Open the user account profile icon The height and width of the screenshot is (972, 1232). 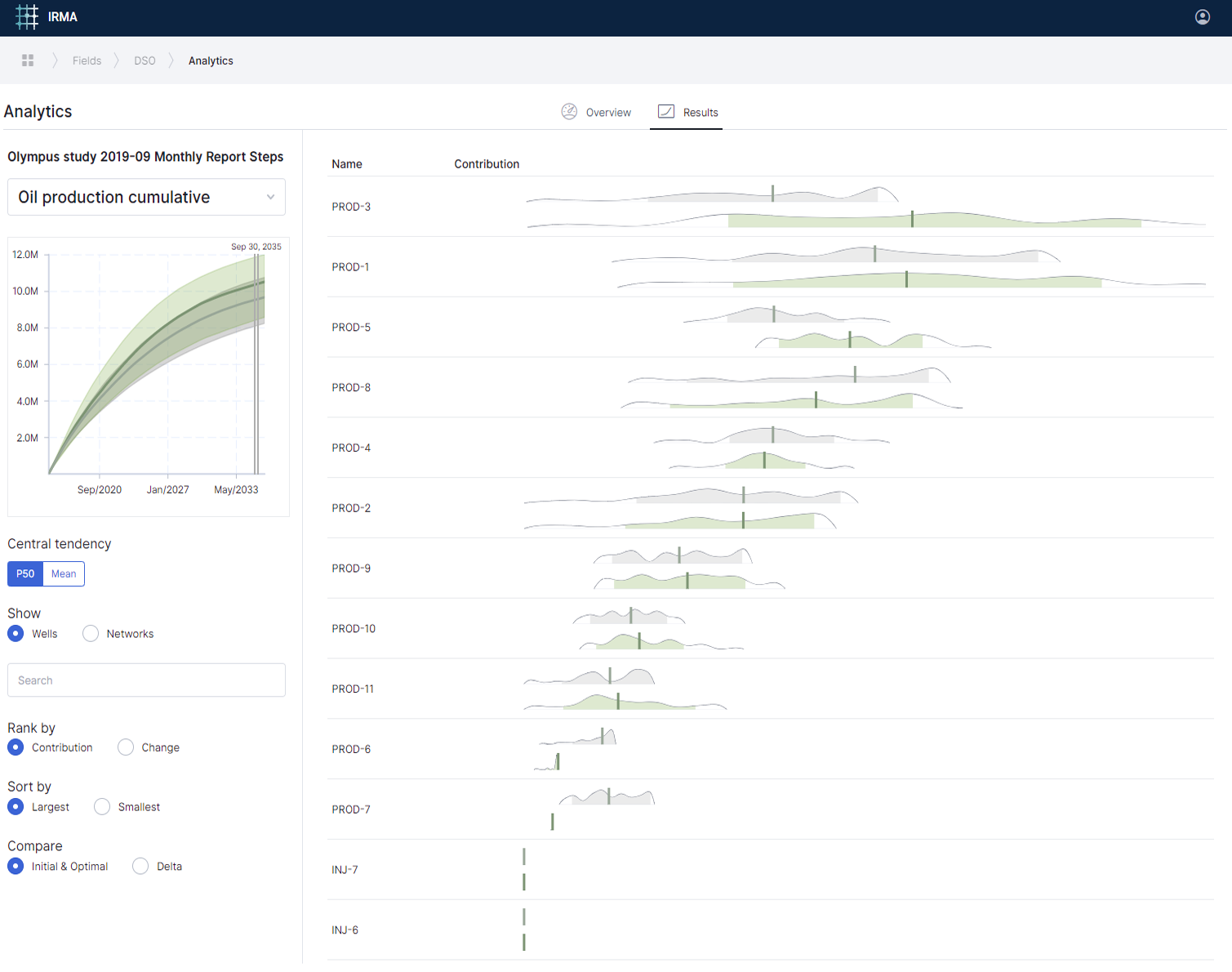[1202, 17]
